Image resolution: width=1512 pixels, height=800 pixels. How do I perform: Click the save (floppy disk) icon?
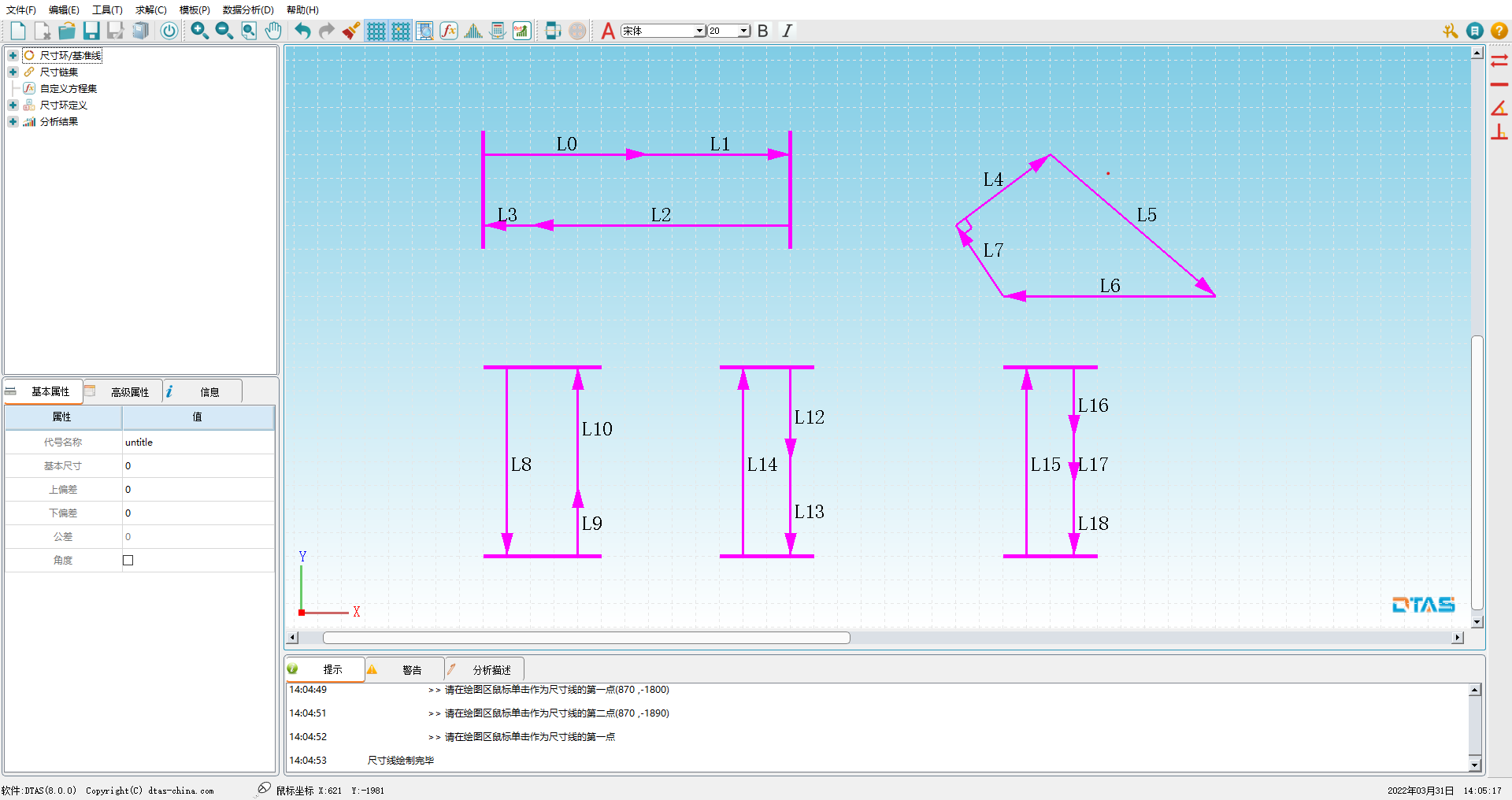pyautogui.click(x=91, y=31)
